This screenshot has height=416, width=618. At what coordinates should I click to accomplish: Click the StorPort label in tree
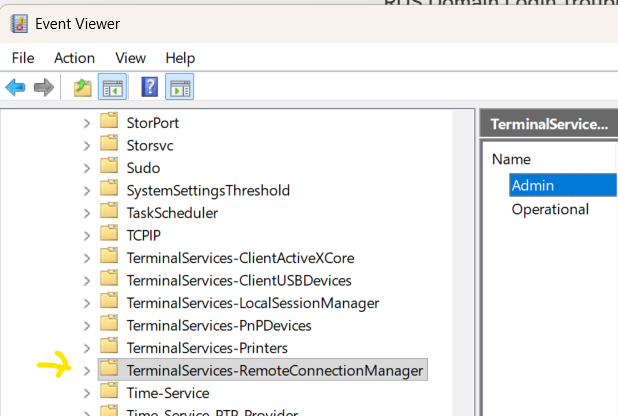click(x=153, y=123)
